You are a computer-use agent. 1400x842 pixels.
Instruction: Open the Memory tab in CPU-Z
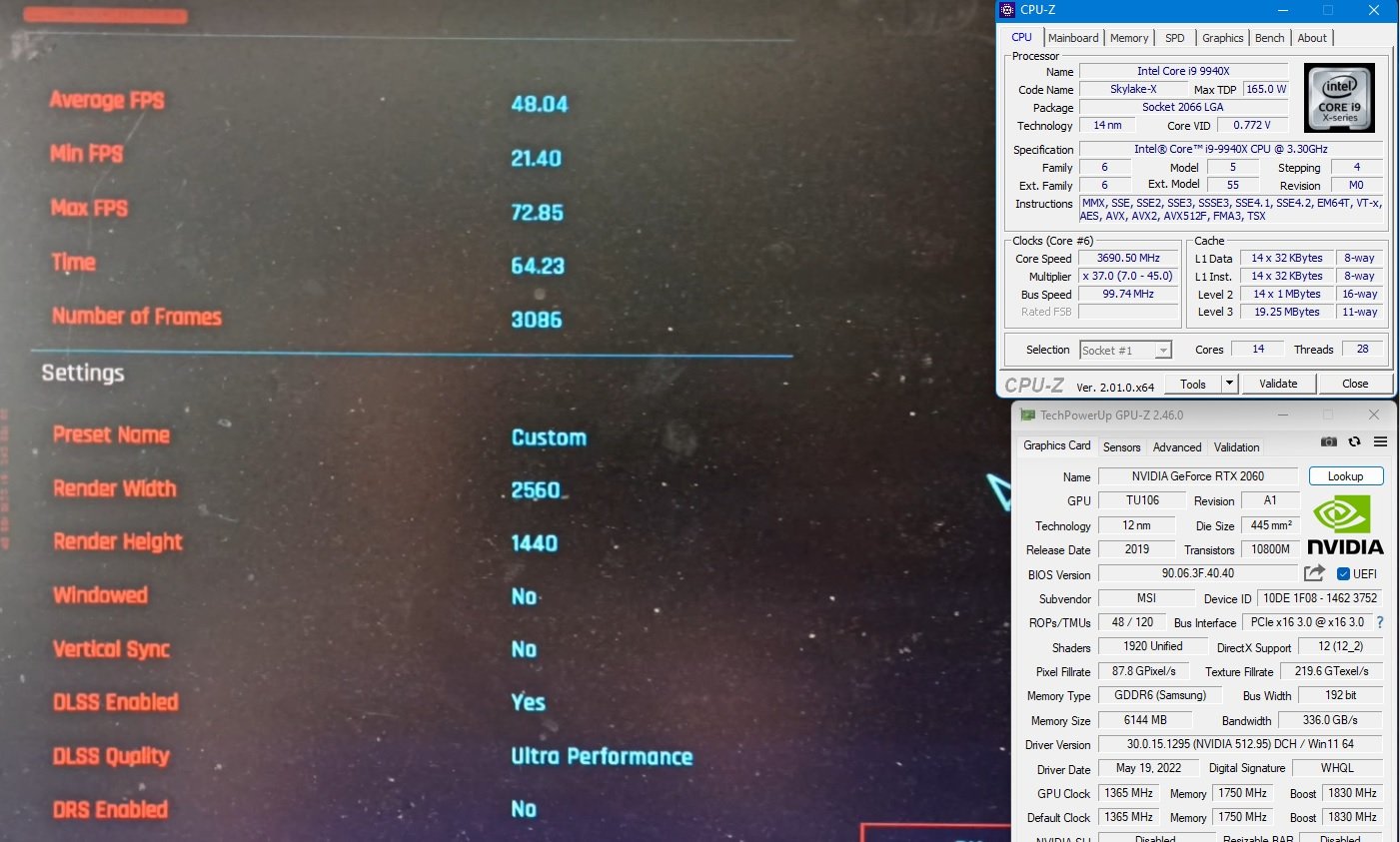pyautogui.click(x=1129, y=38)
